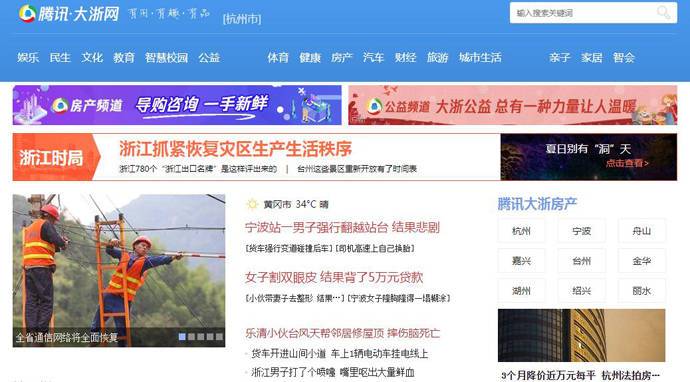Image resolution: width=690 pixels, height=382 pixels.
Task: Go to the 城市生活 section
Action: [x=480, y=58]
